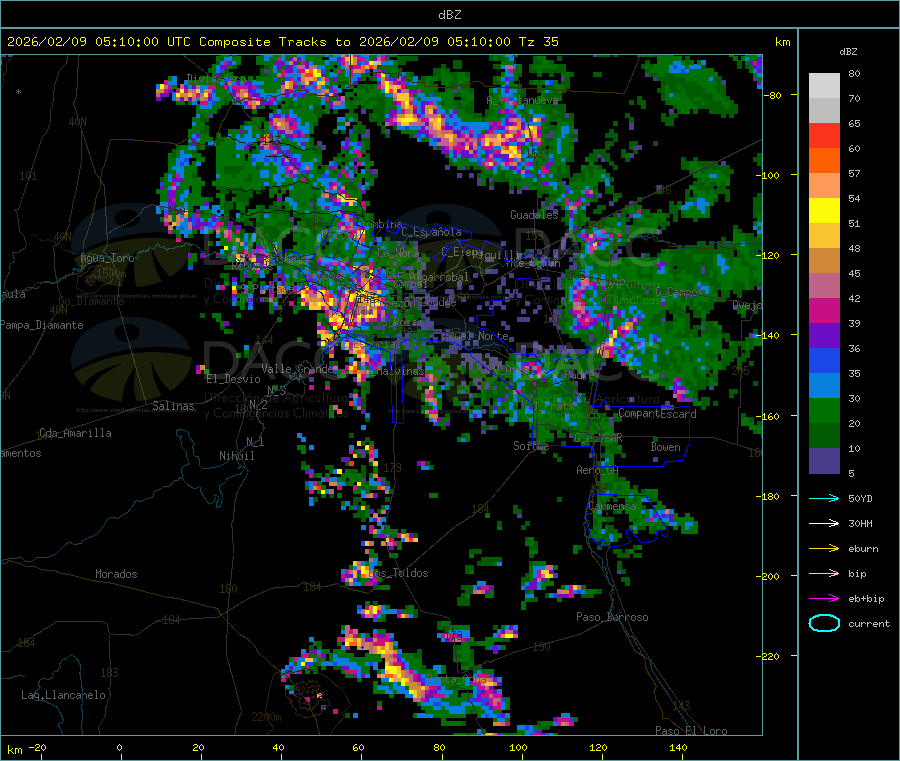Click the Lag.Llancanelo label
900x761 pixels.
(63, 695)
